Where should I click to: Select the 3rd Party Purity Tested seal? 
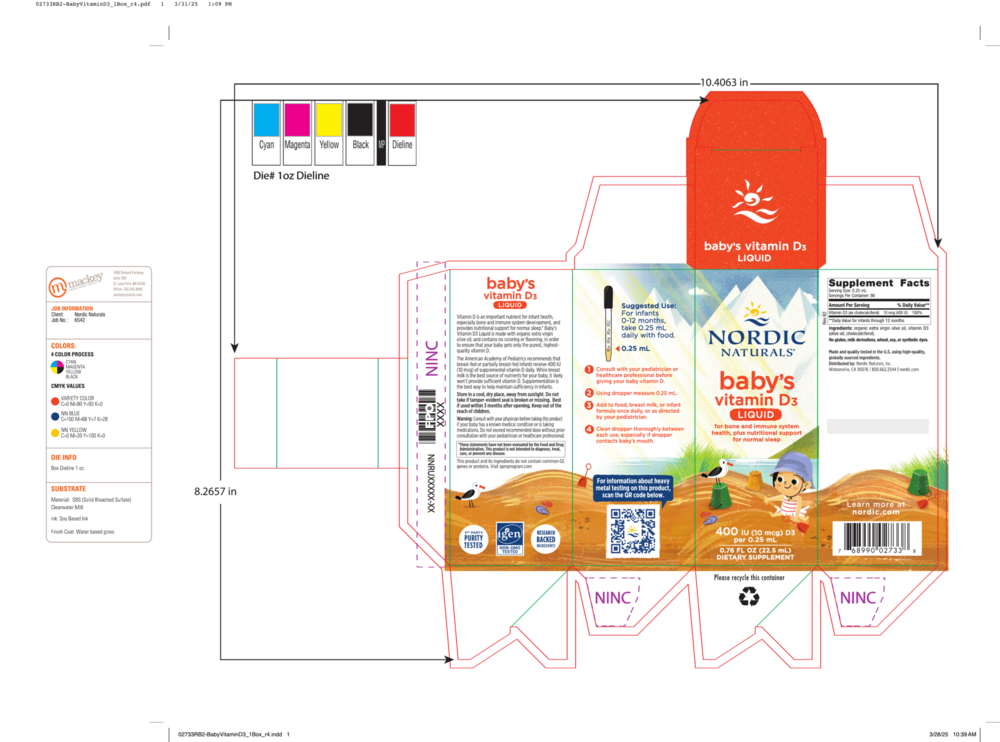(473, 538)
